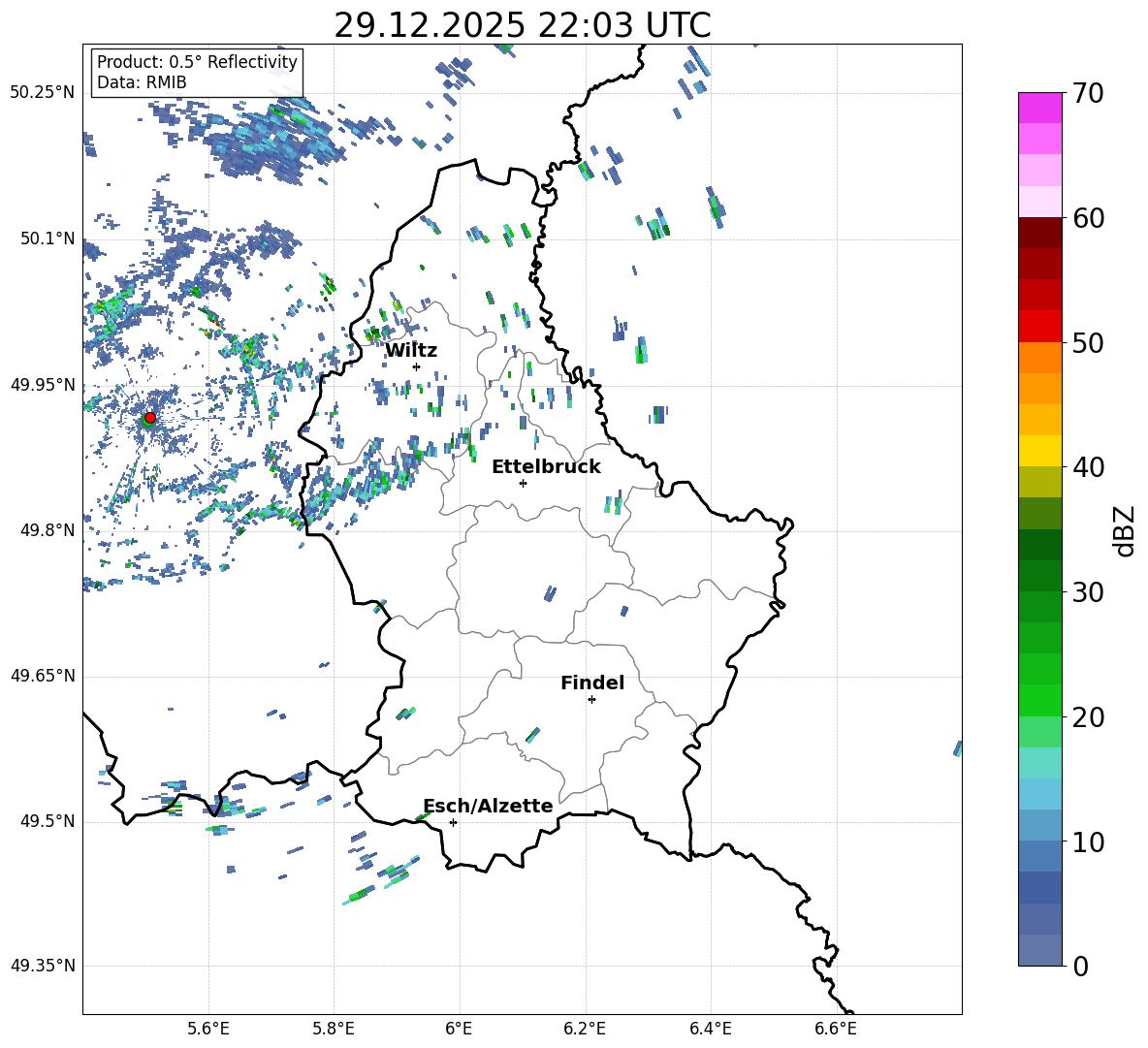Viewport: 1148px width, 1048px height.
Task: Click the 5.6°E longitude label
Action: pyautogui.click(x=208, y=1029)
